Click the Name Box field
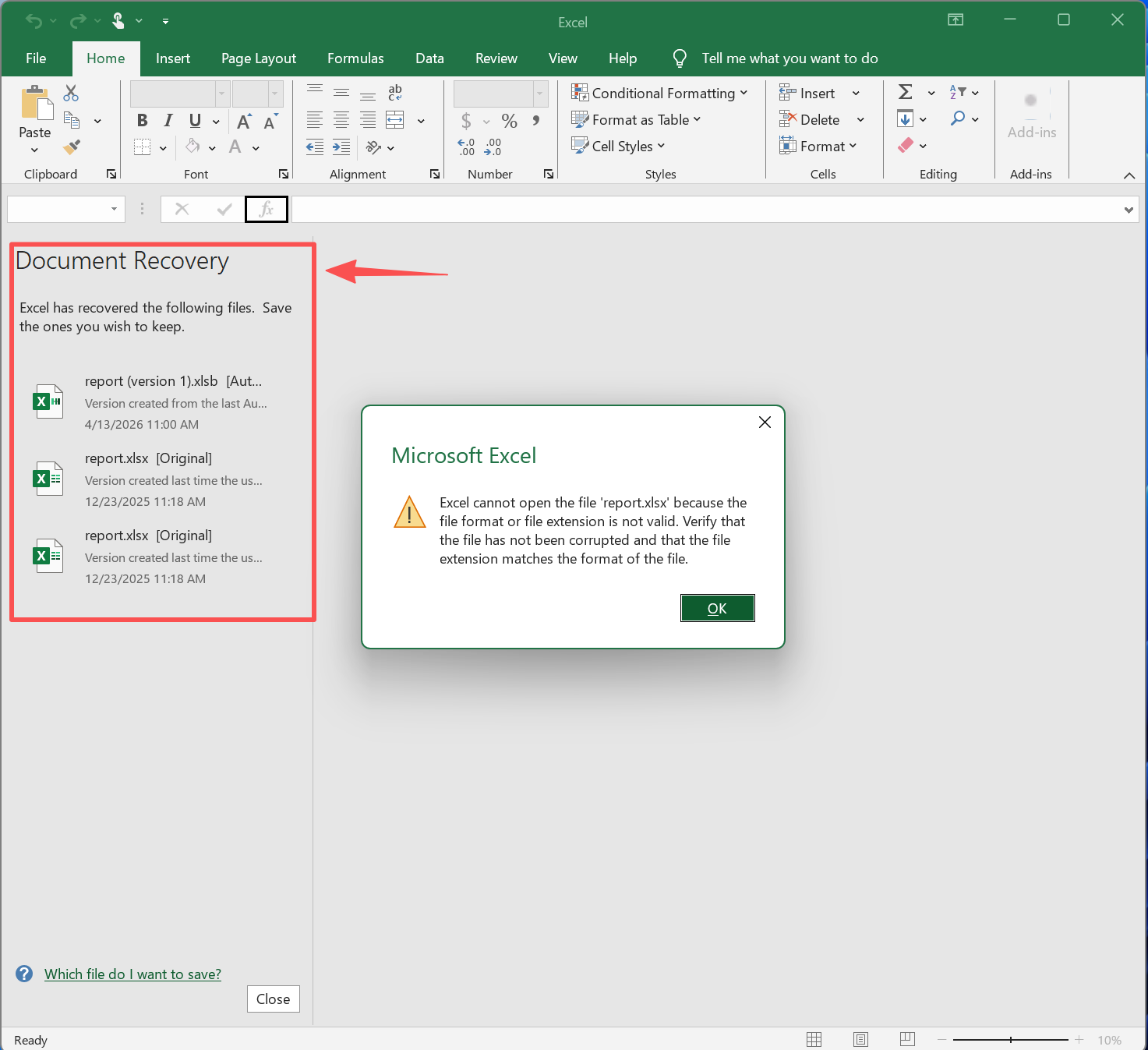 pos(66,209)
